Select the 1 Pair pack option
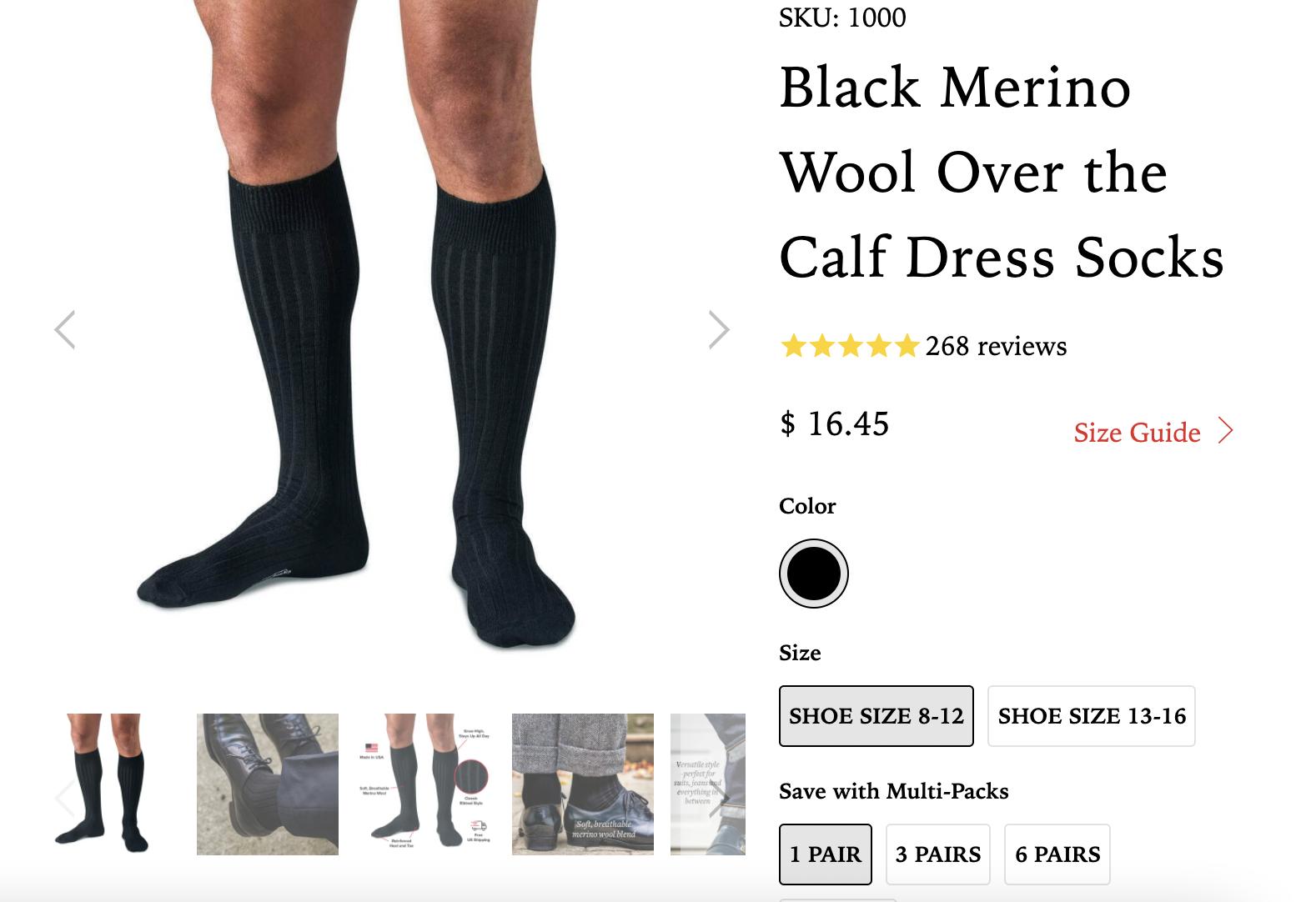1316x902 pixels. pyautogui.click(x=825, y=854)
